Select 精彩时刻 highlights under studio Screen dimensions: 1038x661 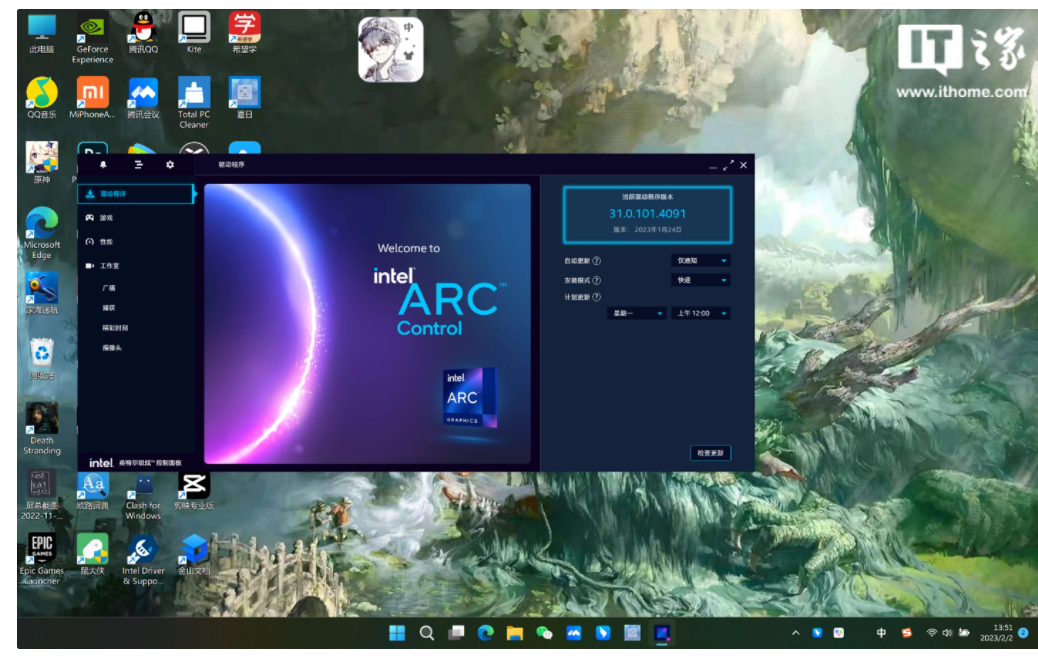click(115, 328)
